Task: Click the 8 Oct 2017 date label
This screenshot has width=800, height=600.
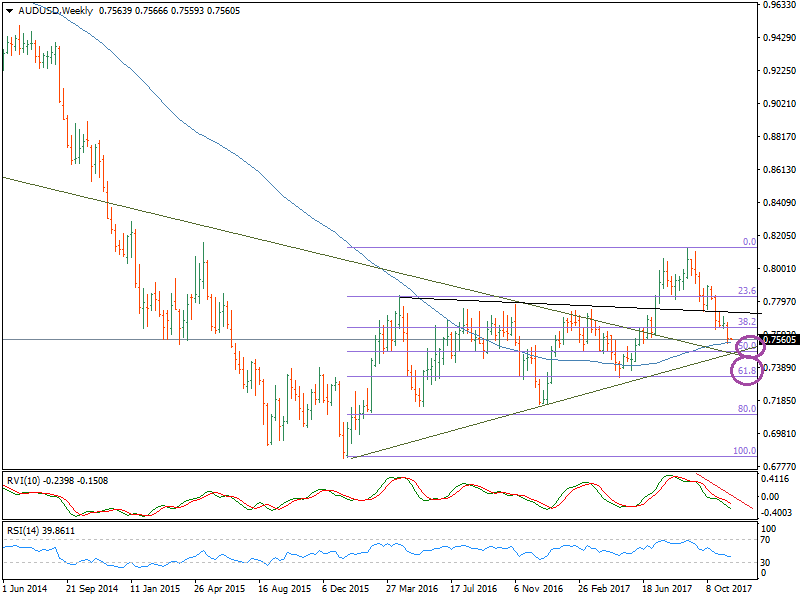Action: click(729, 589)
